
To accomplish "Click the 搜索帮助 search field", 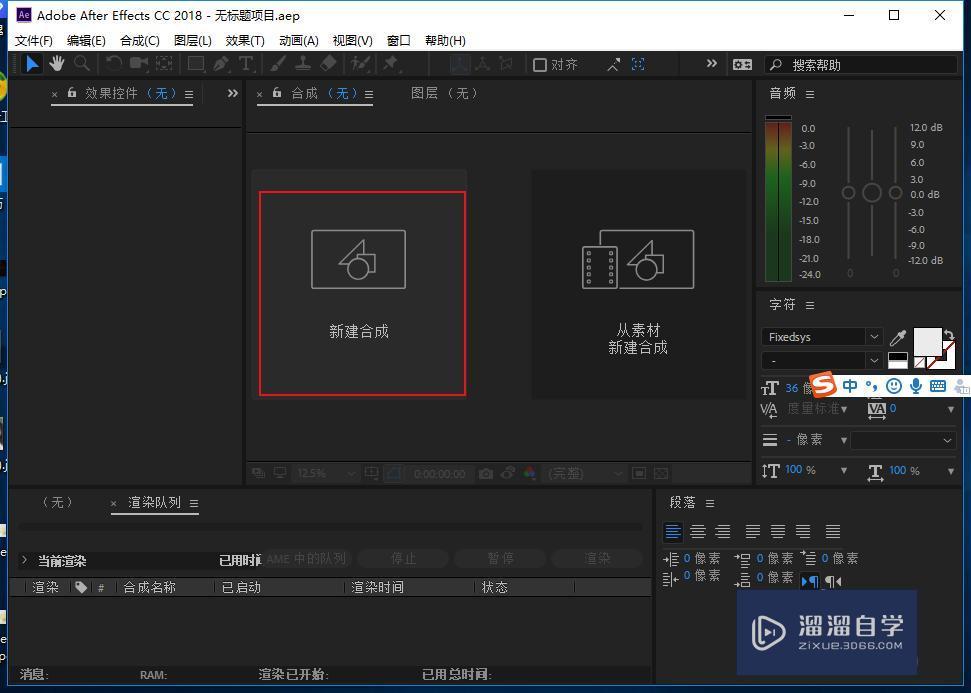I will tap(861, 64).
